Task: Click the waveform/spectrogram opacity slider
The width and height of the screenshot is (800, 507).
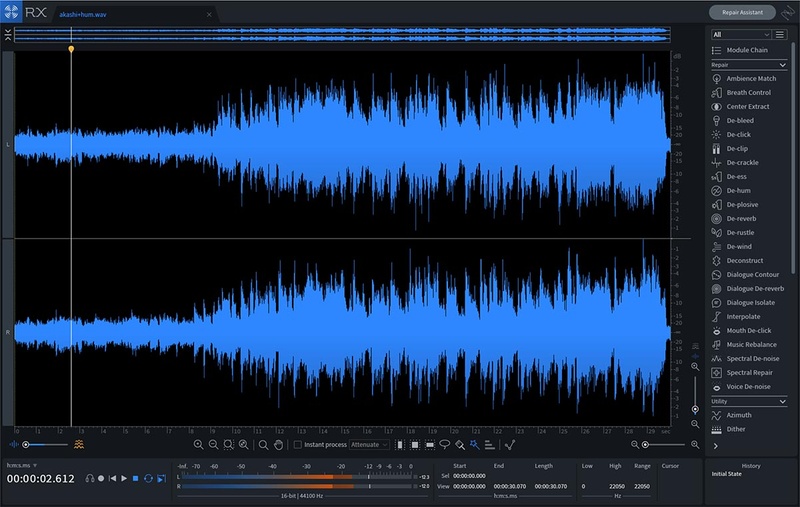Action: 40,444
